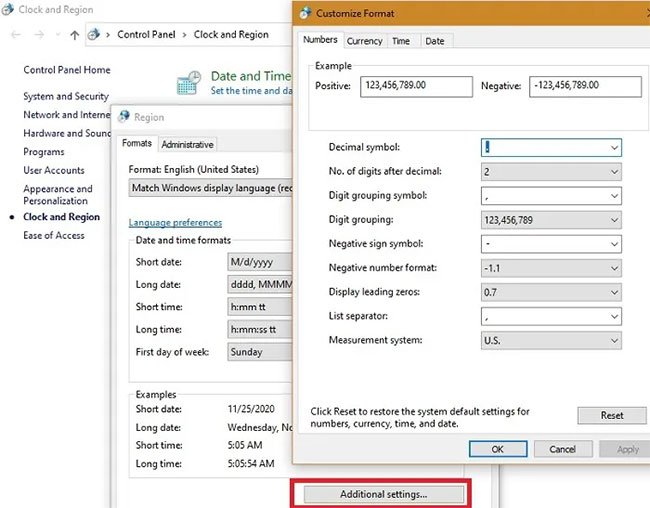Open the Short date format dropdown
This screenshot has height=508, width=650.
[x=260, y=262]
